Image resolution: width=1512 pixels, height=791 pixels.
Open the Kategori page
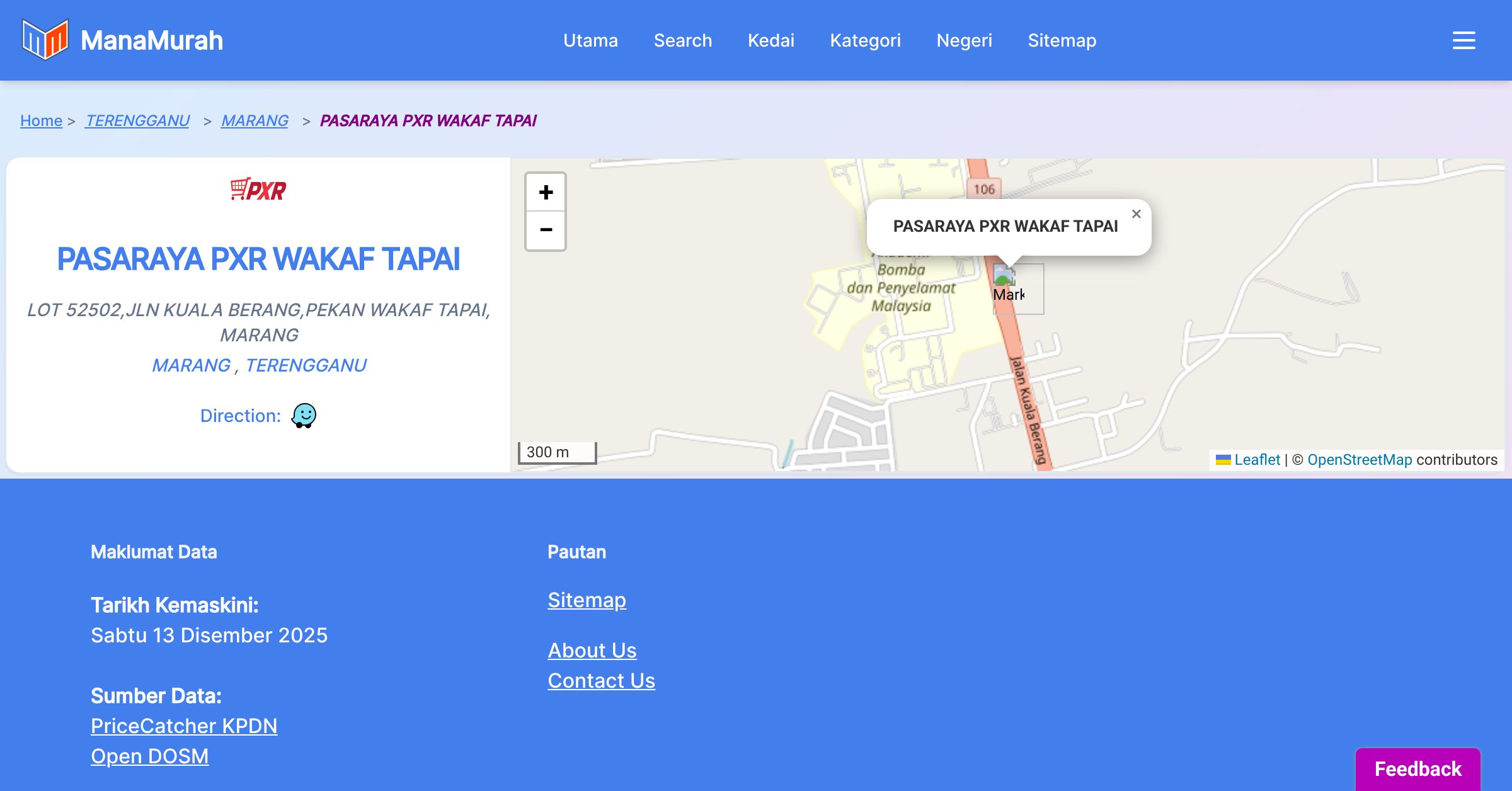pos(865,40)
